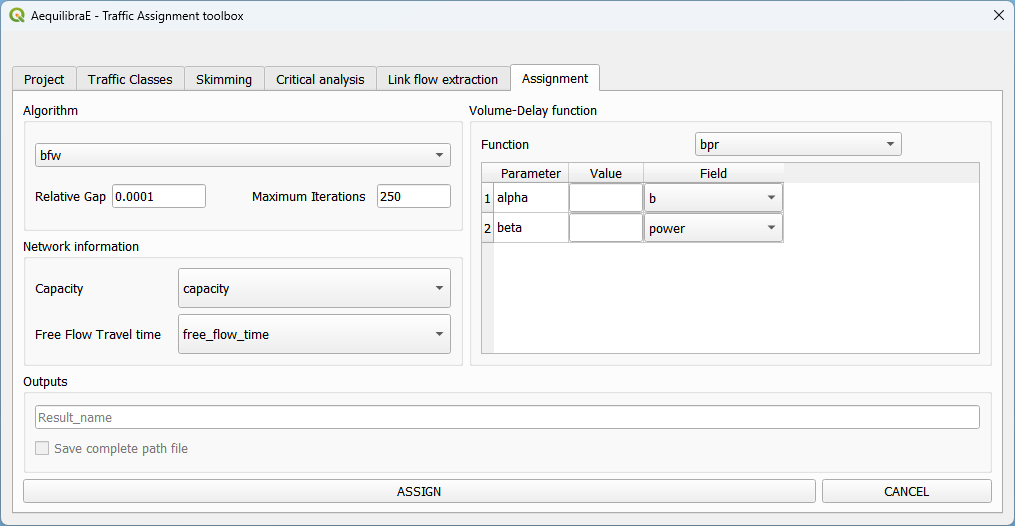Open the Function dropdown showing bpr
Screen dimensions: 1015x526
click(x=798, y=144)
